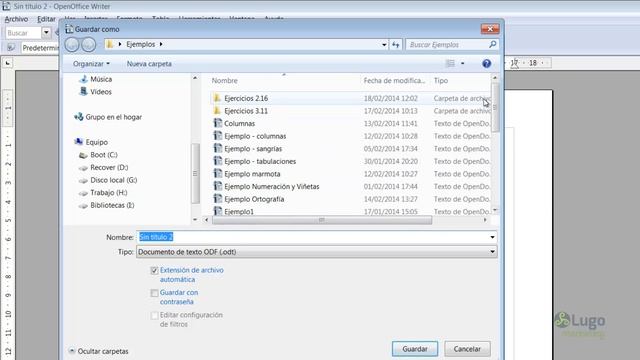Click navigation pane scroll-up arrow

195,78
